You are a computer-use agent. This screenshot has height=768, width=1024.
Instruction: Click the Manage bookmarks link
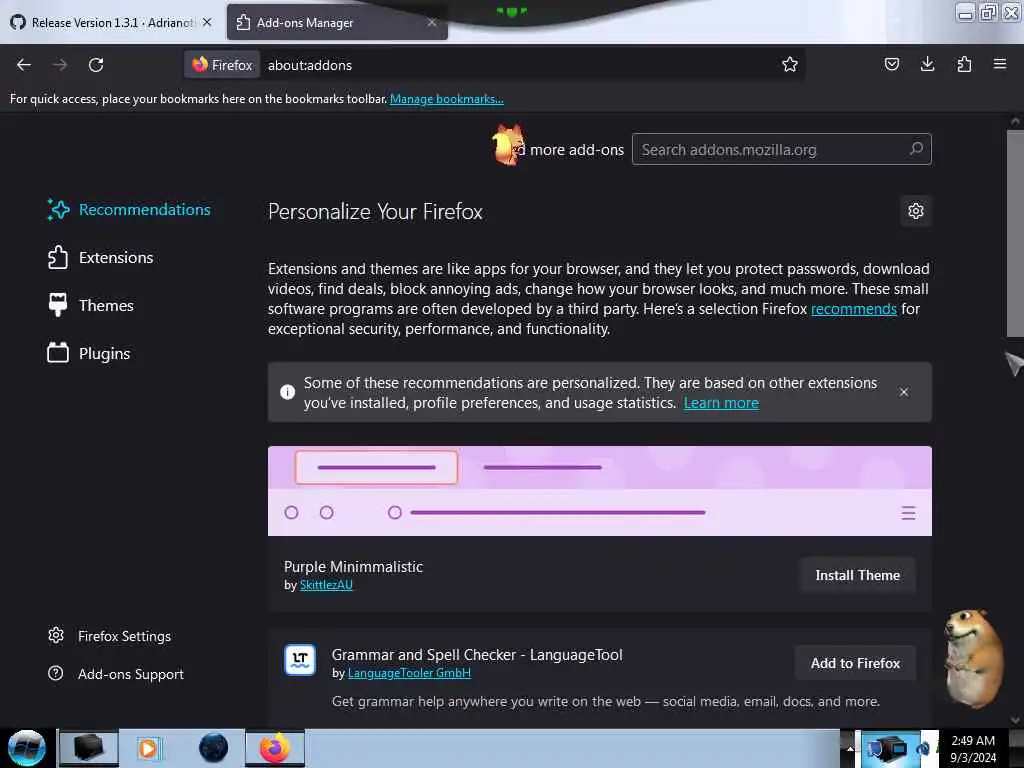[x=447, y=99]
